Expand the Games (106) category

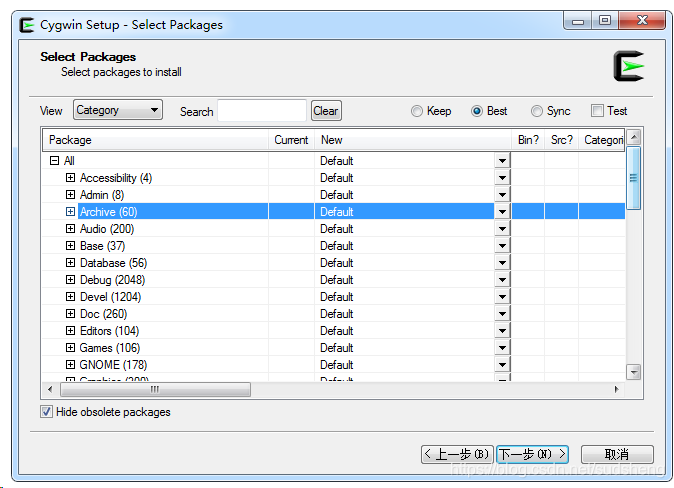[70, 347]
